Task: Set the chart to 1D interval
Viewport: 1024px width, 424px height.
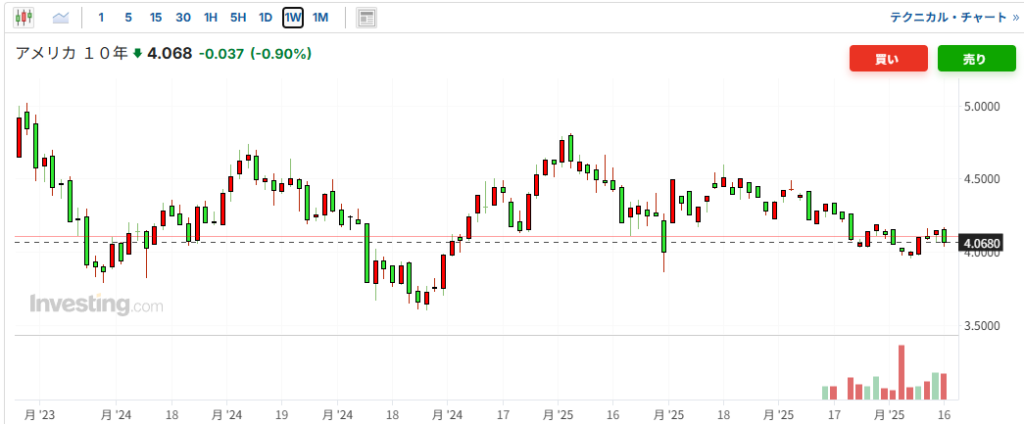Action: [x=265, y=17]
